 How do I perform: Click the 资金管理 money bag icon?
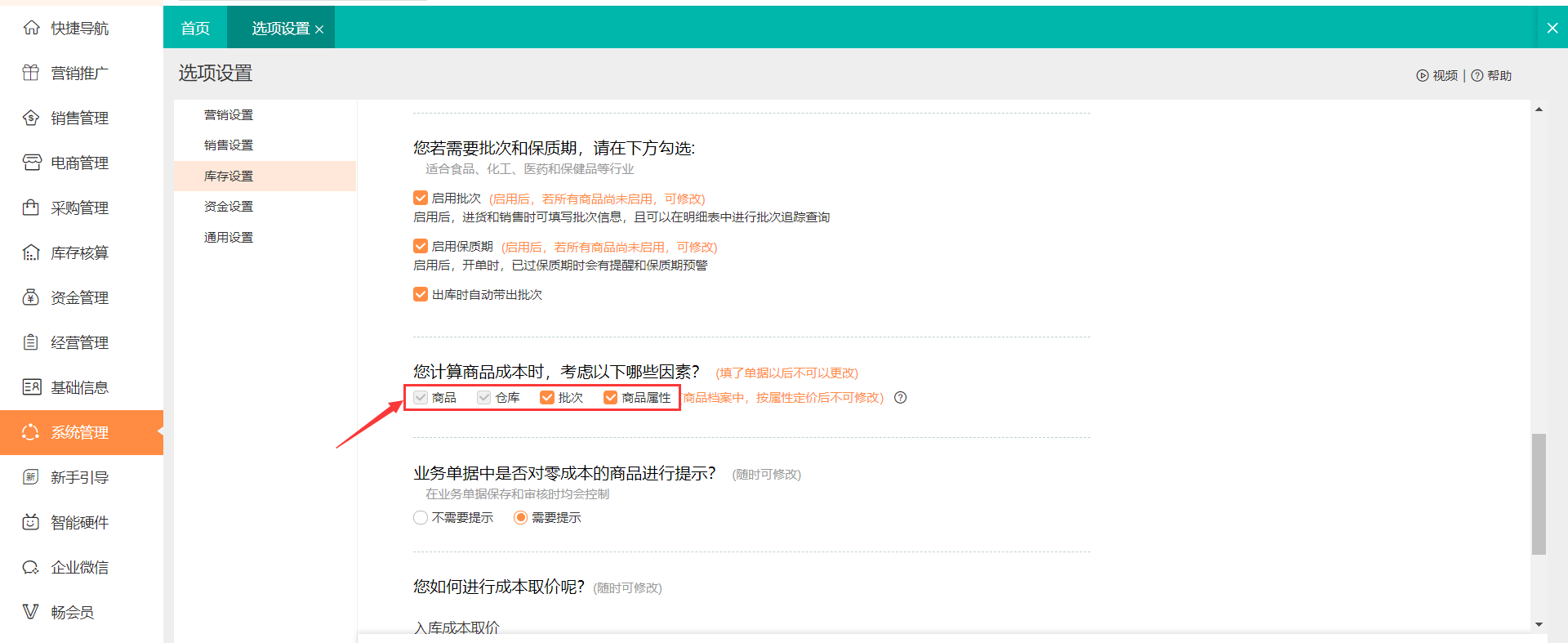pyautogui.click(x=31, y=297)
